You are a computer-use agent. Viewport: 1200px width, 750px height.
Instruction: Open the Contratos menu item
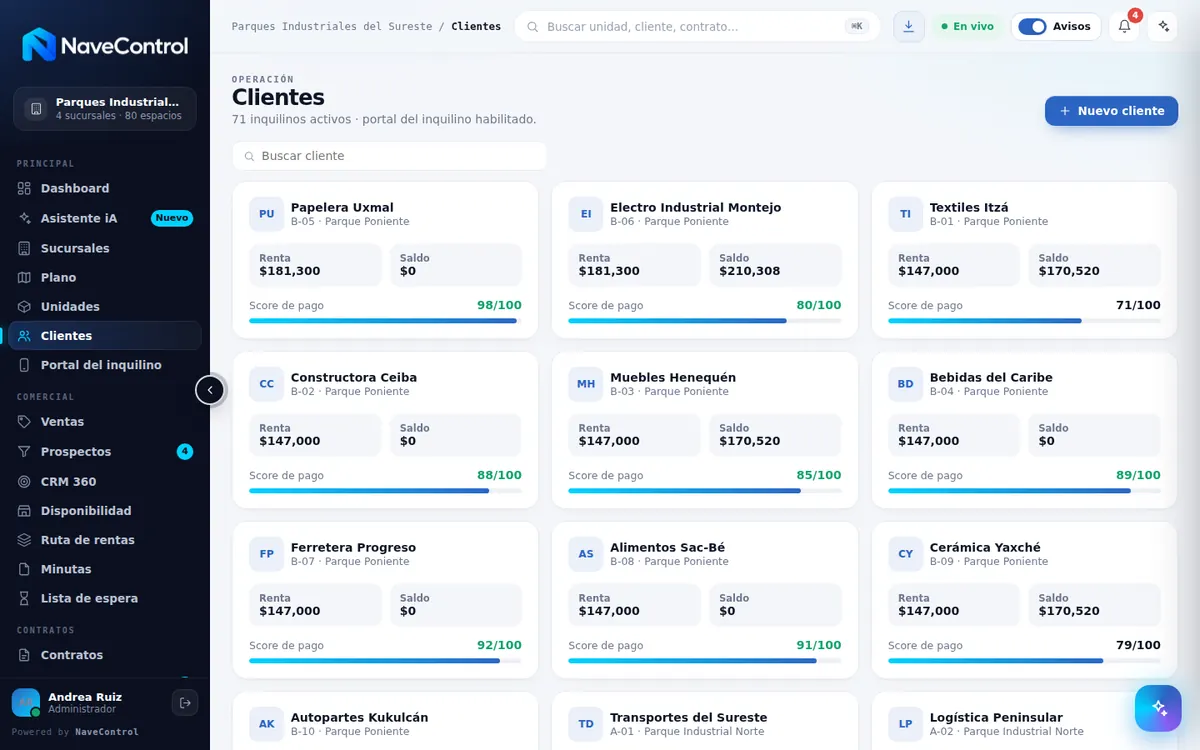(x=105, y=655)
